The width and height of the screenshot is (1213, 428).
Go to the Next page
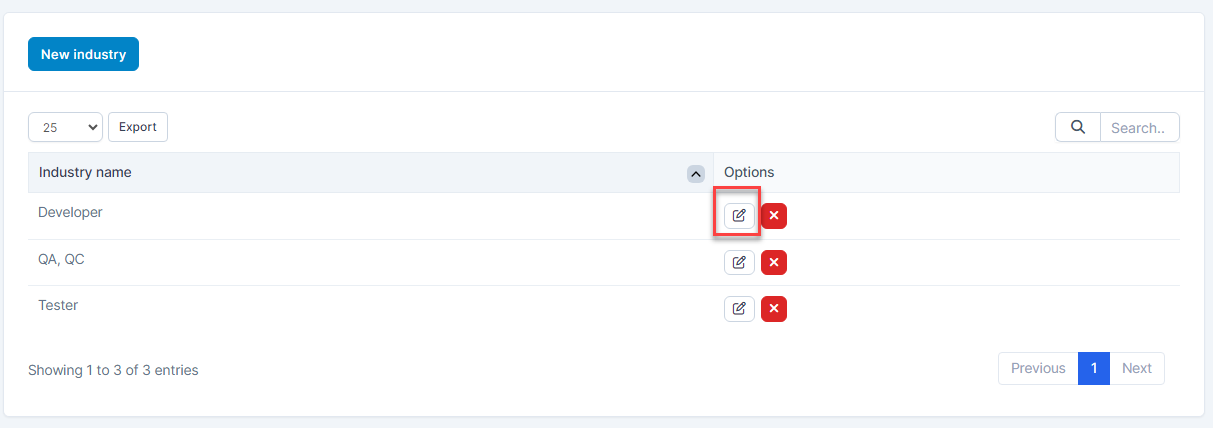(1136, 368)
